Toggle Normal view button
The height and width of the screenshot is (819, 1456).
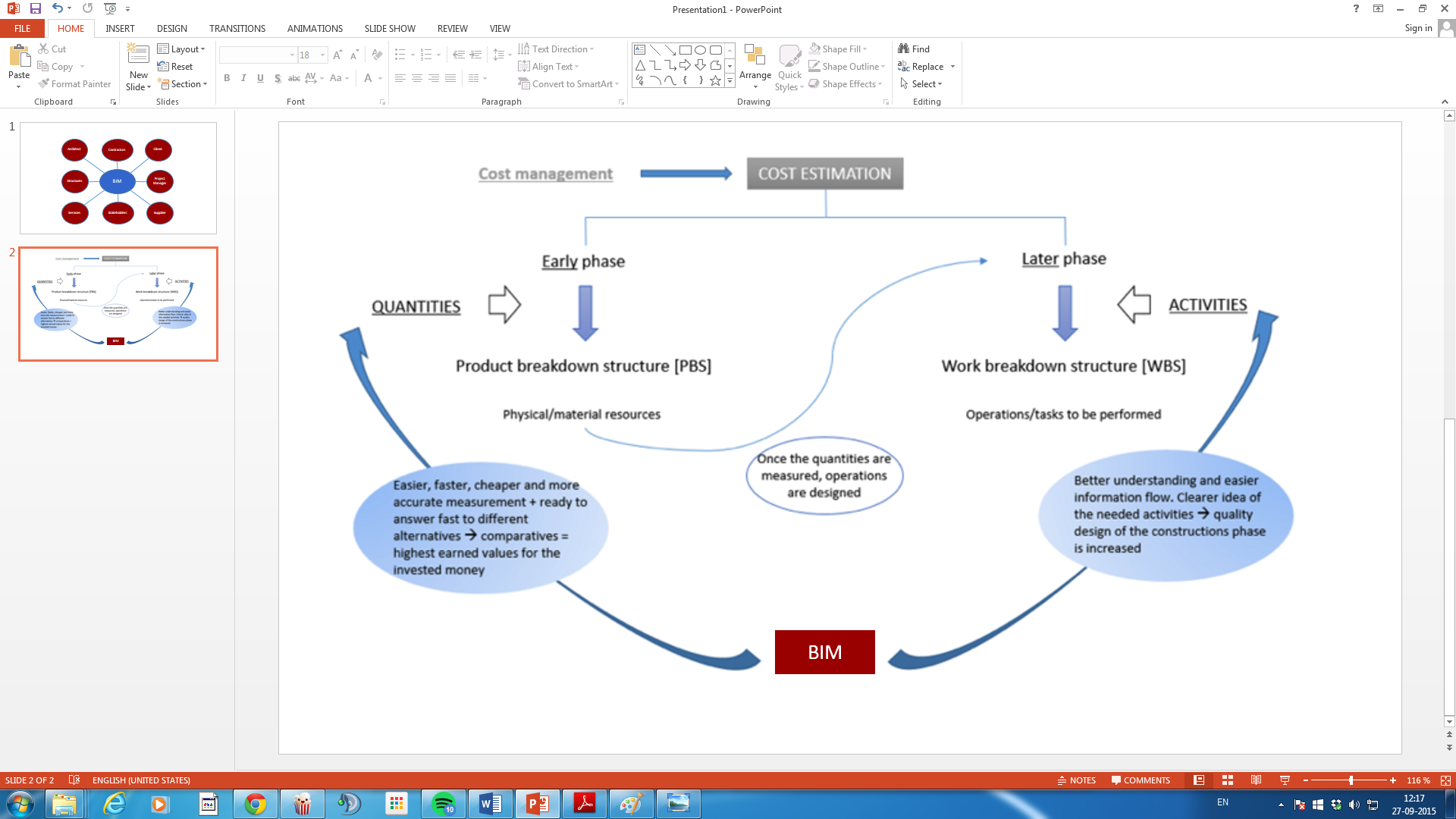coord(1199,780)
